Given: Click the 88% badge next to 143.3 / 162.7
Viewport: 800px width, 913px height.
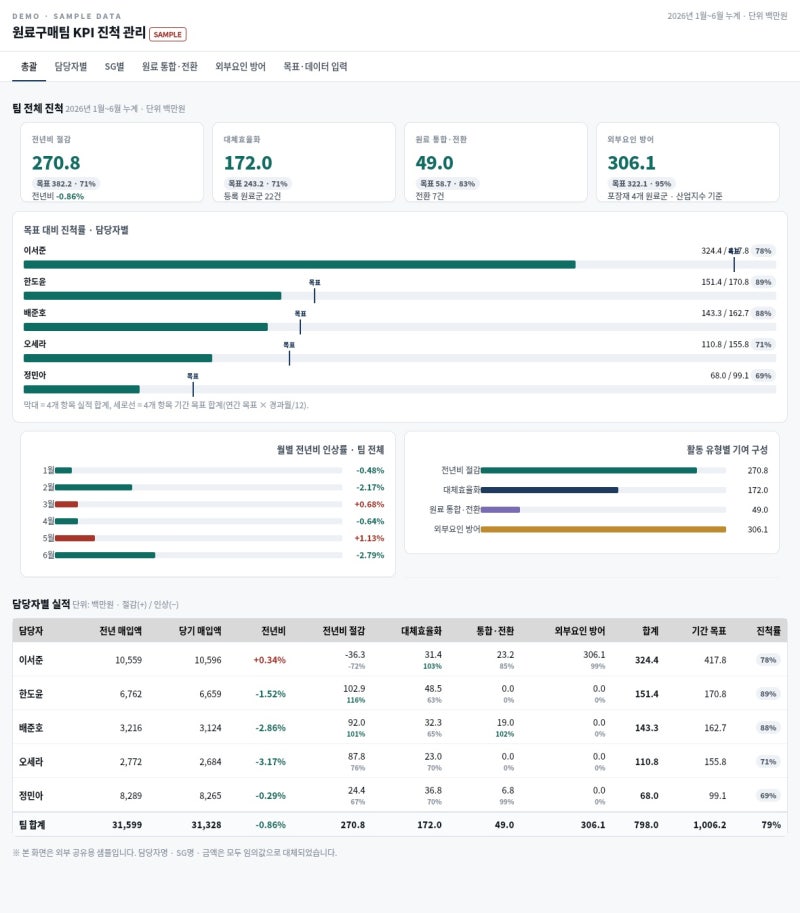Looking at the screenshot, I should pos(763,313).
